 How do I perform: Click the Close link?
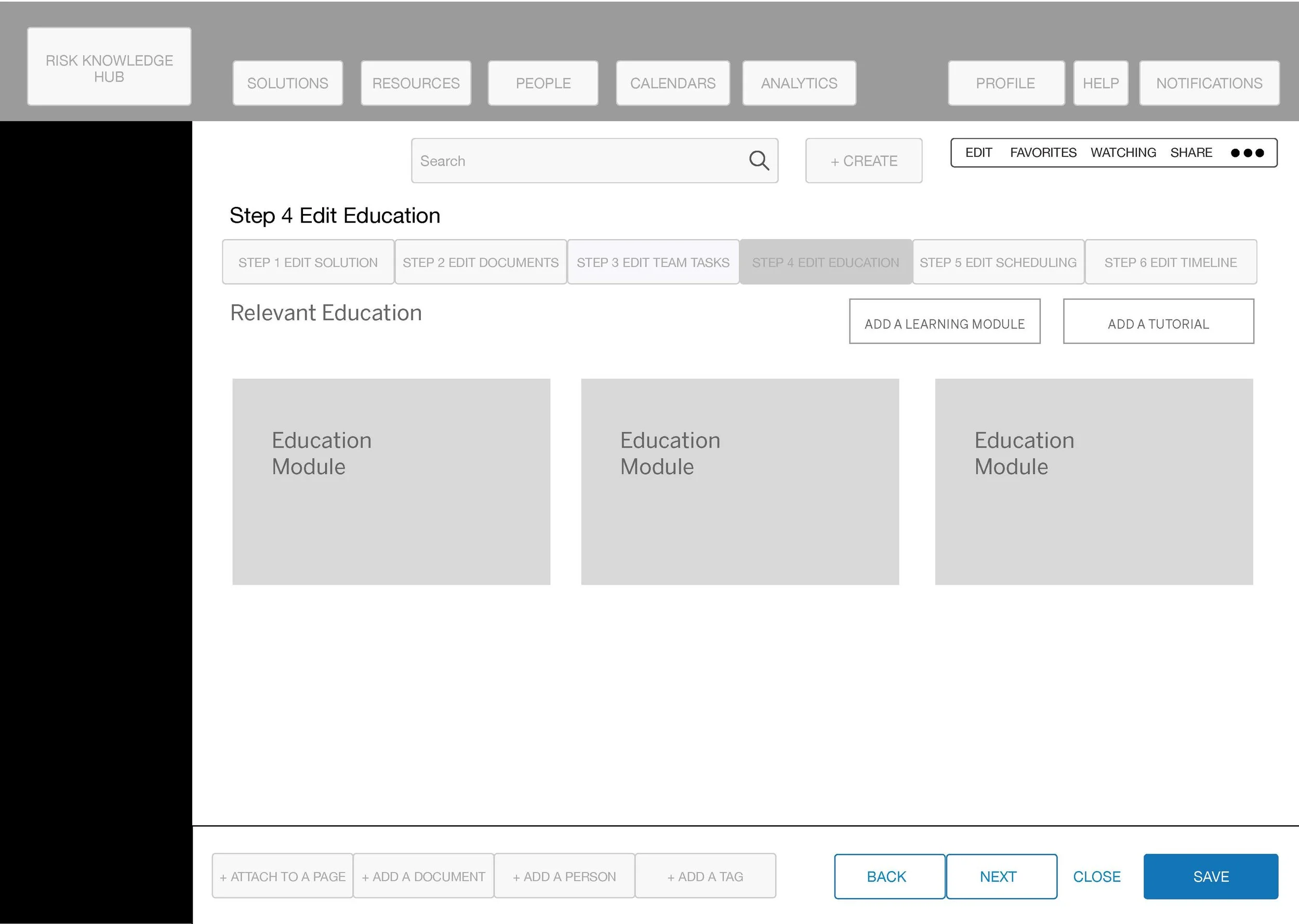[1096, 877]
